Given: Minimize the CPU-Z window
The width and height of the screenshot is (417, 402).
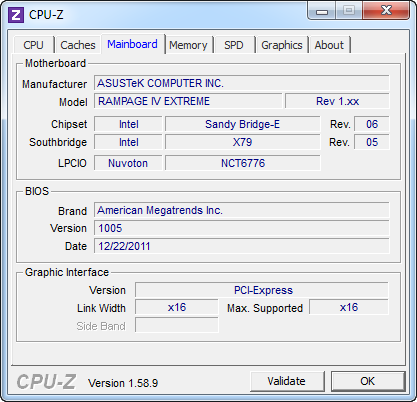Looking at the screenshot, I should (321, 11).
